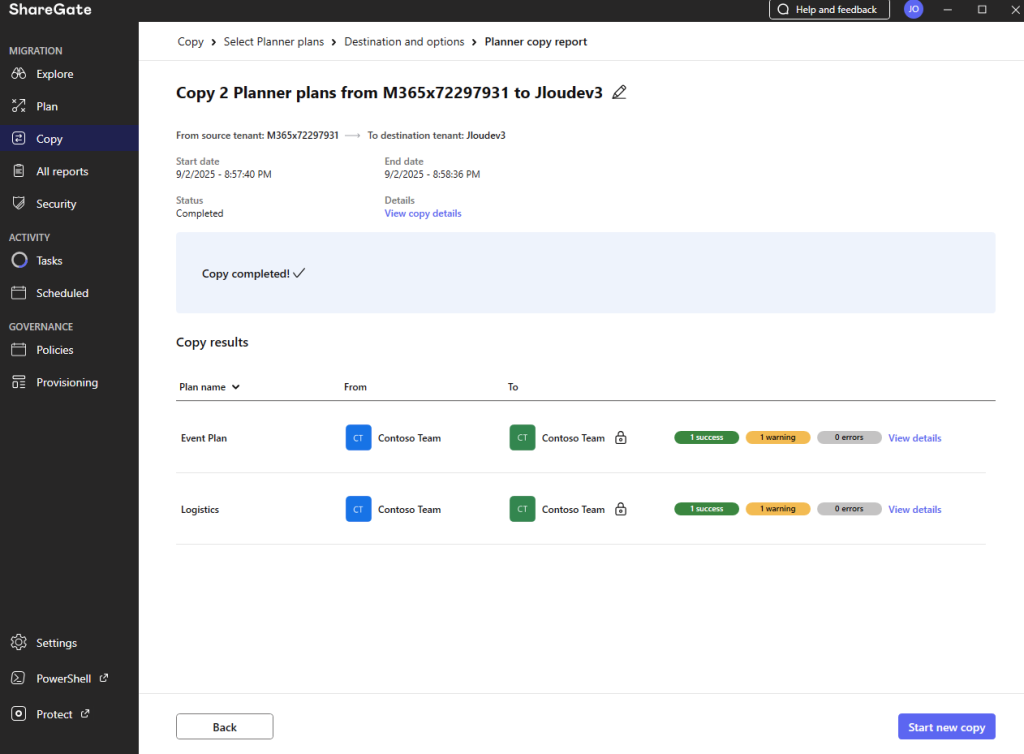The width and height of the screenshot is (1024, 754).
Task: Click the JO user avatar
Action: (913, 9)
